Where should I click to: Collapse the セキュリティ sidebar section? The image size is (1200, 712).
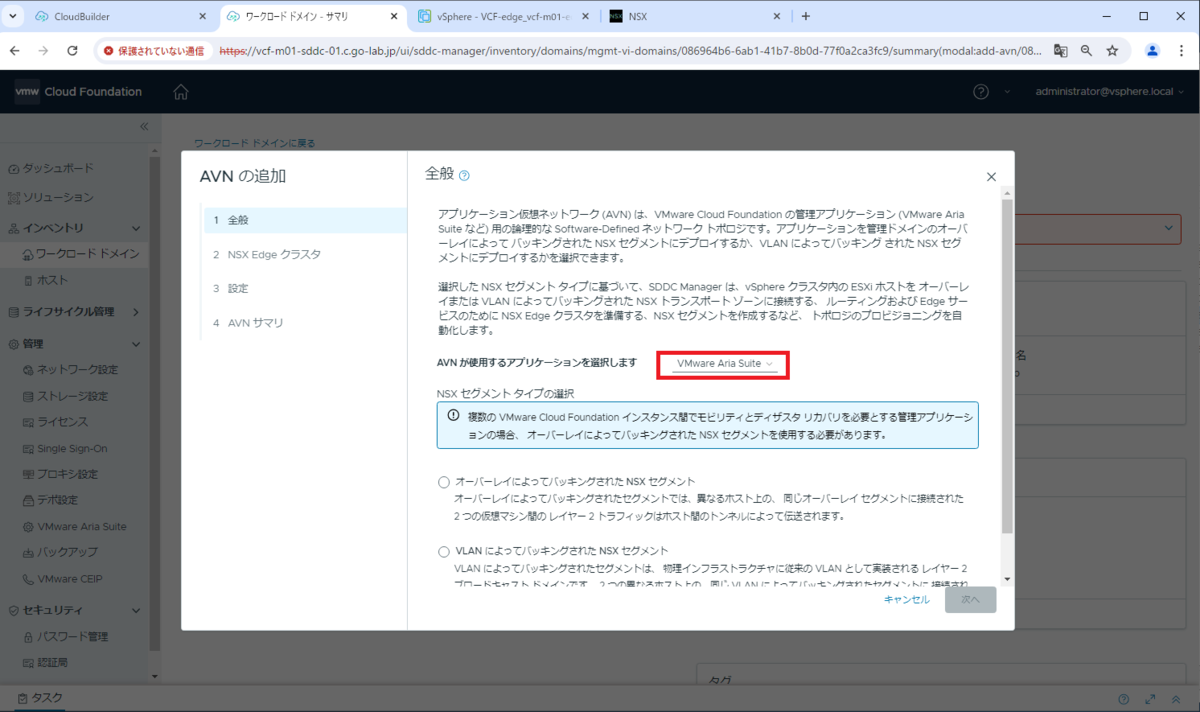pos(136,610)
